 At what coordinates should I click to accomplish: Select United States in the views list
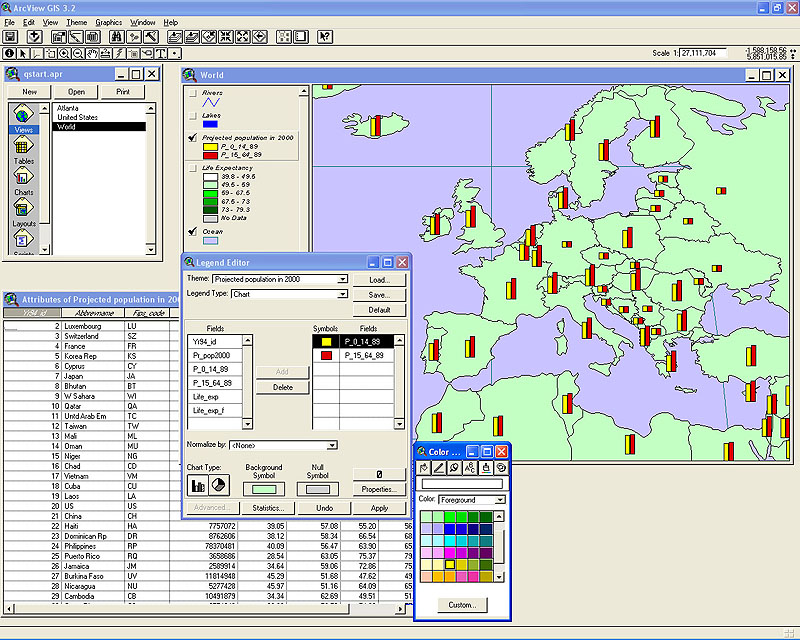click(77, 117)
